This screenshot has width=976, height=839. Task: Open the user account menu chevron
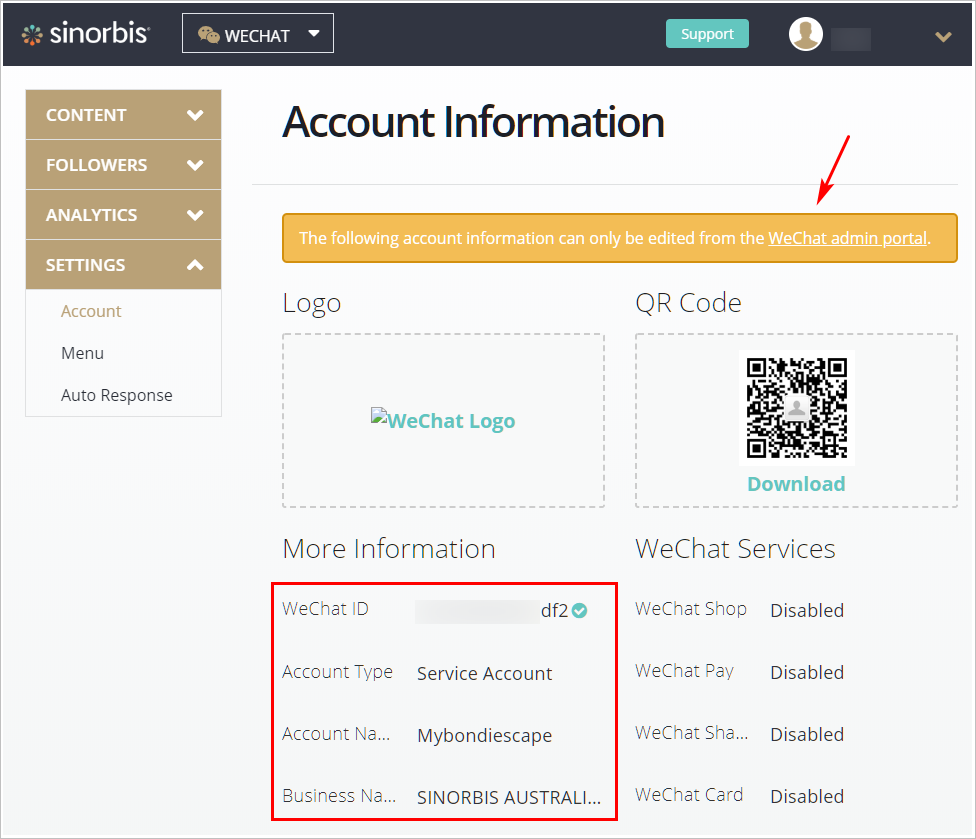tap(943, 37)
